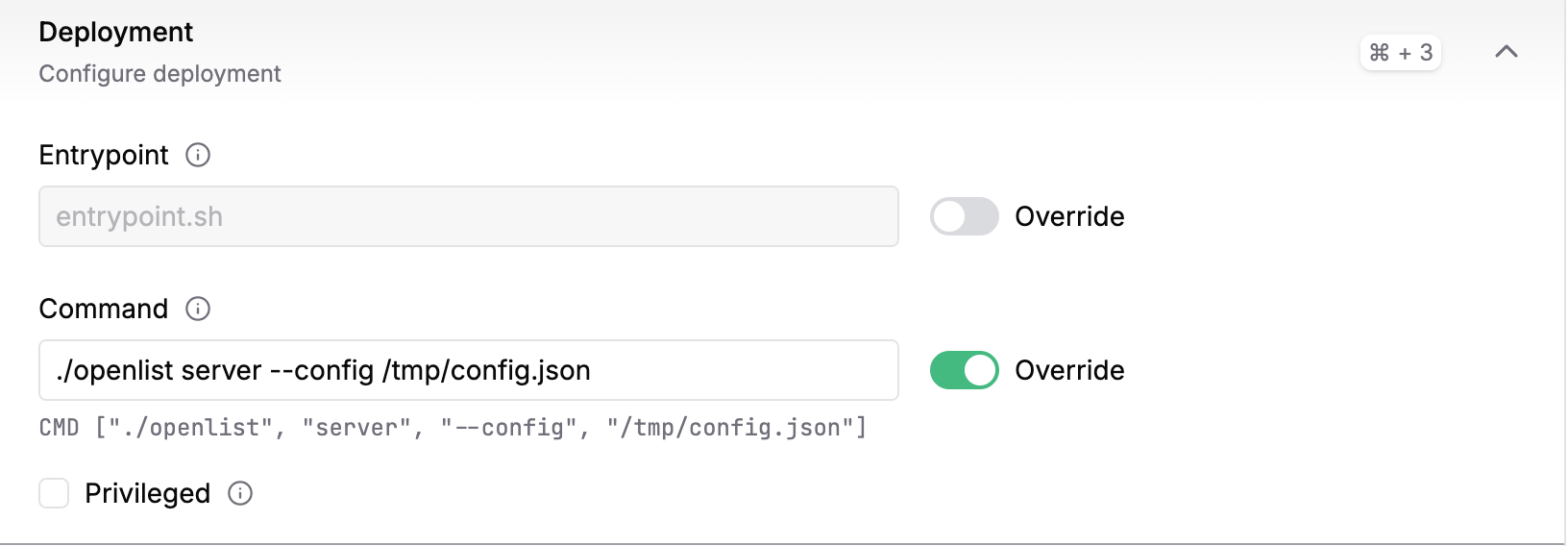Check the Privileged checkbox

tap(54, 493)
